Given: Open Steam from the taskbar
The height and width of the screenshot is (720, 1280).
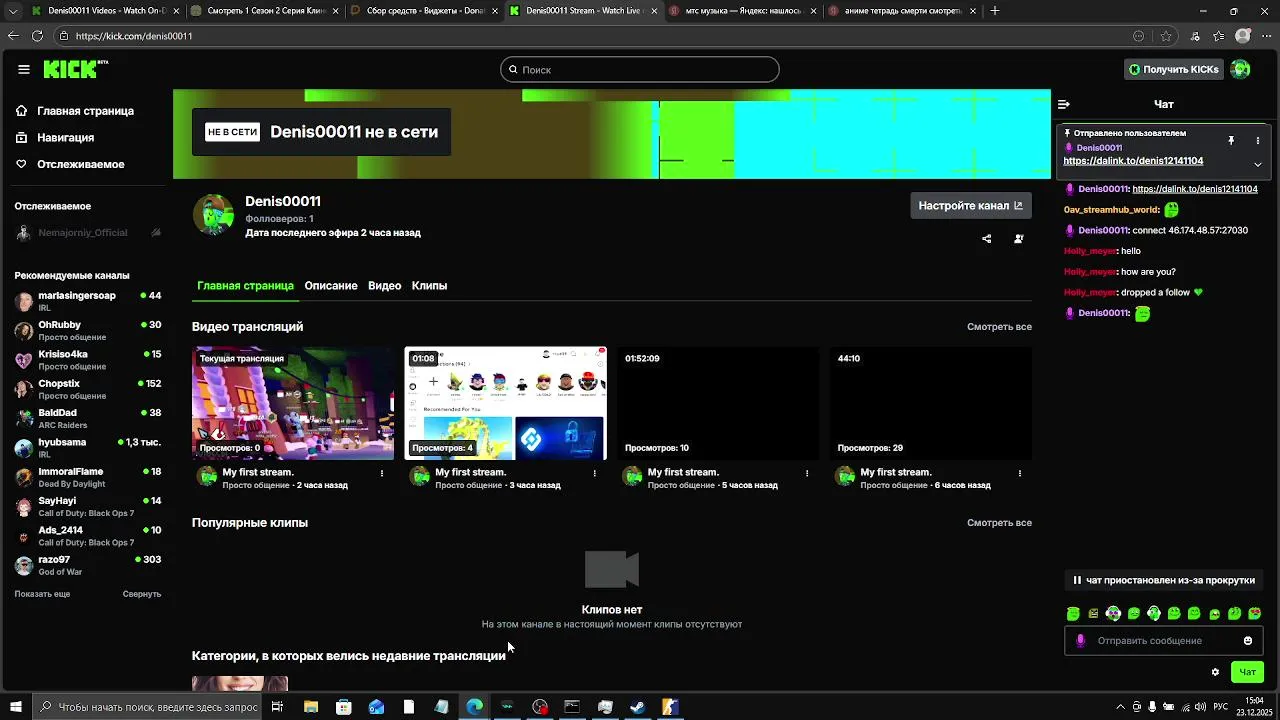Looking at the screenshot, I should [x=637, y=707].
